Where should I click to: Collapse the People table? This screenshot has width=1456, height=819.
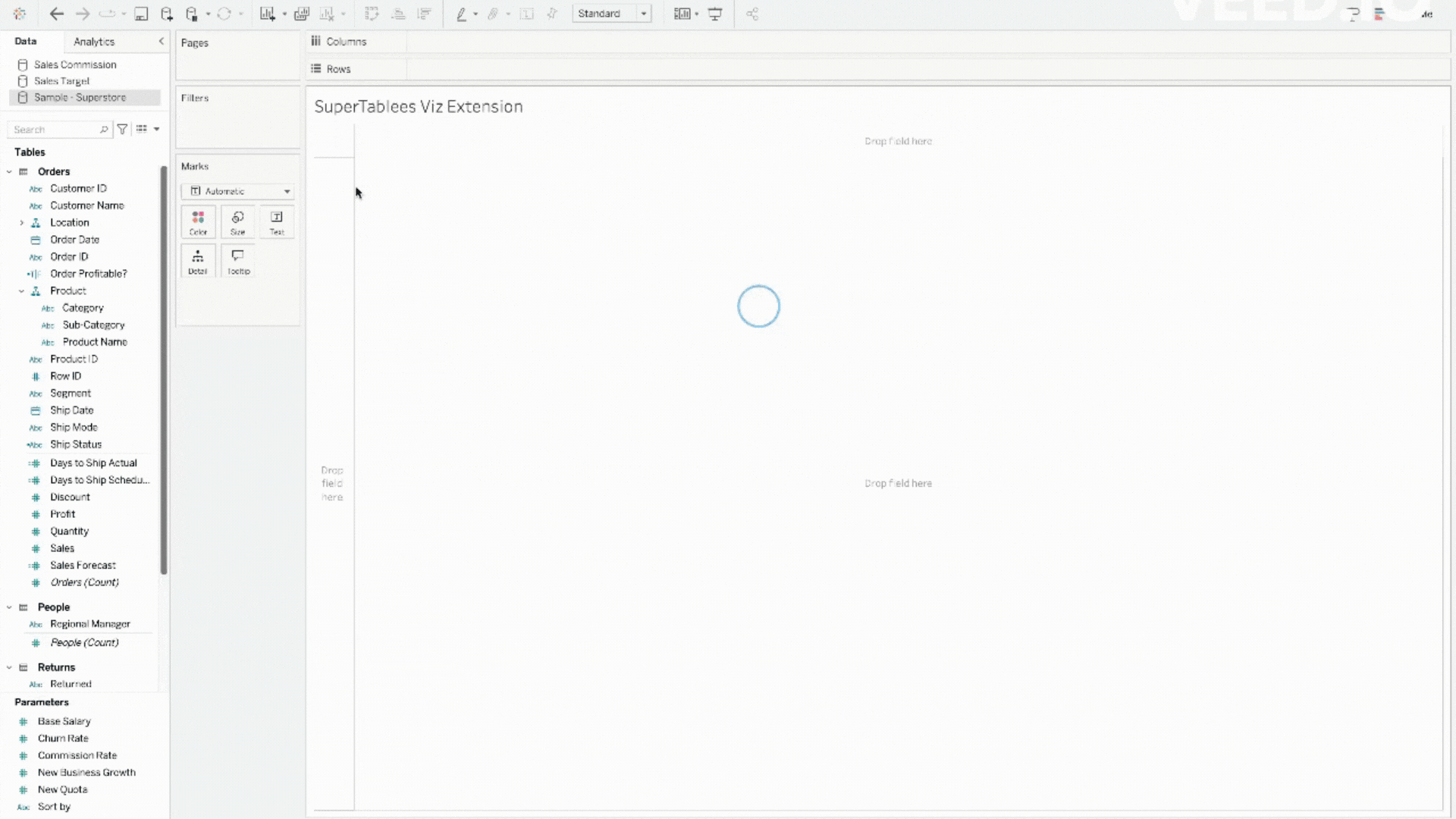9,607
